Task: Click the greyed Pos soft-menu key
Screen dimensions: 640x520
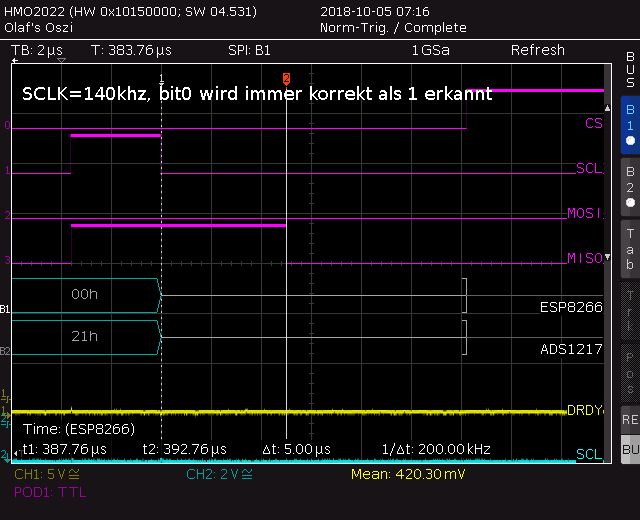Action: pos(630,372)
